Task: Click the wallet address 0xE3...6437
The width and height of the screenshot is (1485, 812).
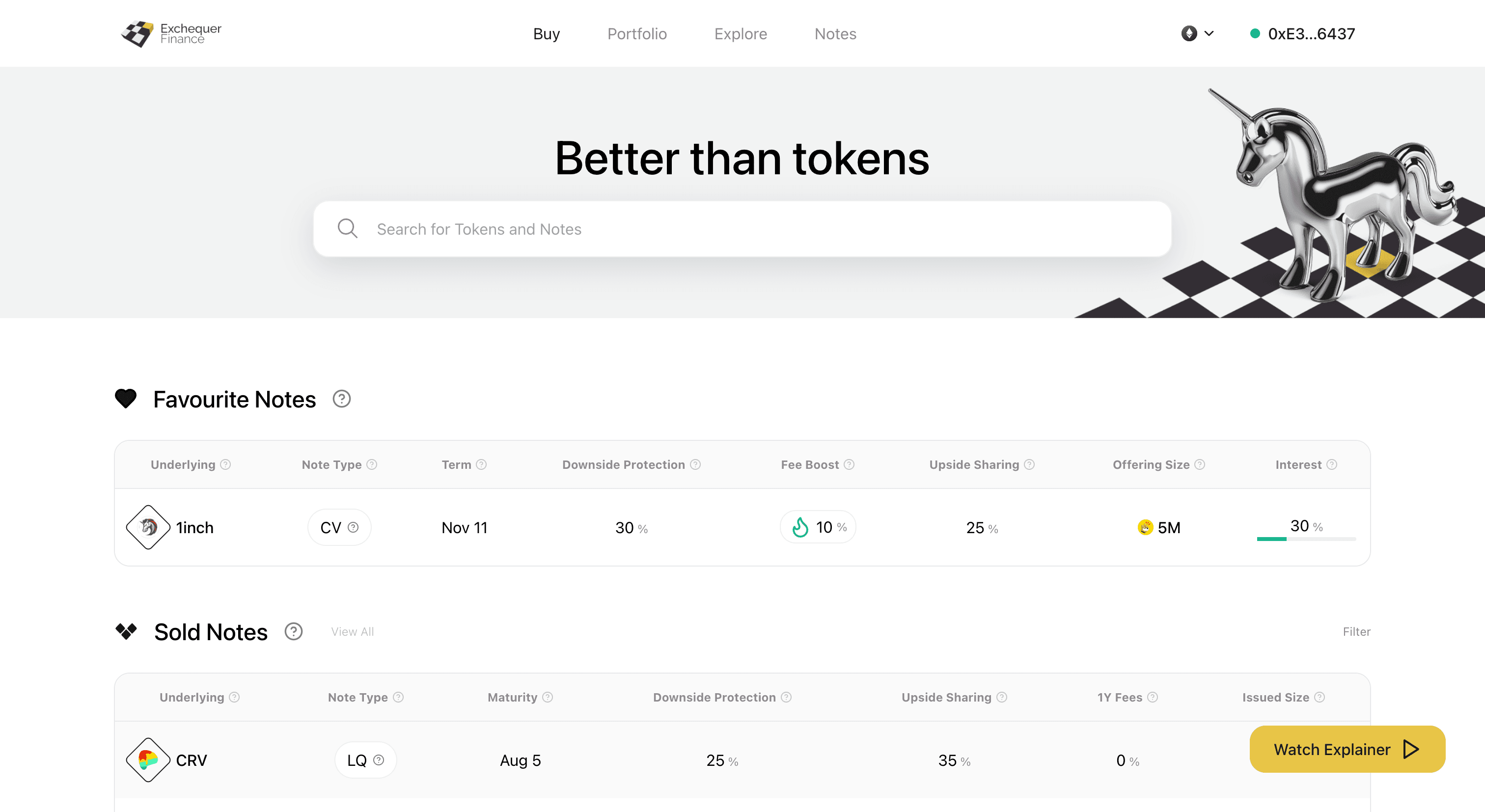Action: pos(1310,34)
